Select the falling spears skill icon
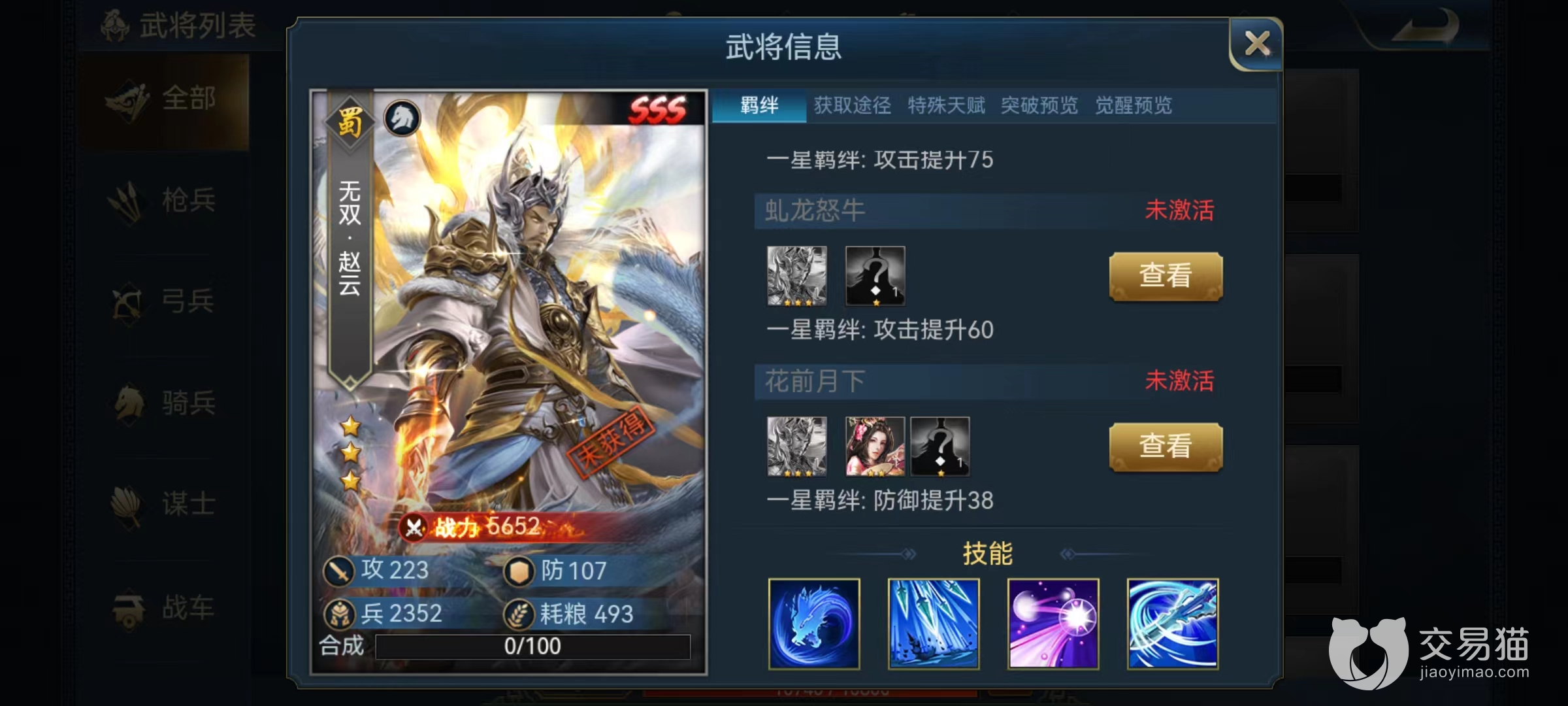1568x706 pixels. [934, 624]
